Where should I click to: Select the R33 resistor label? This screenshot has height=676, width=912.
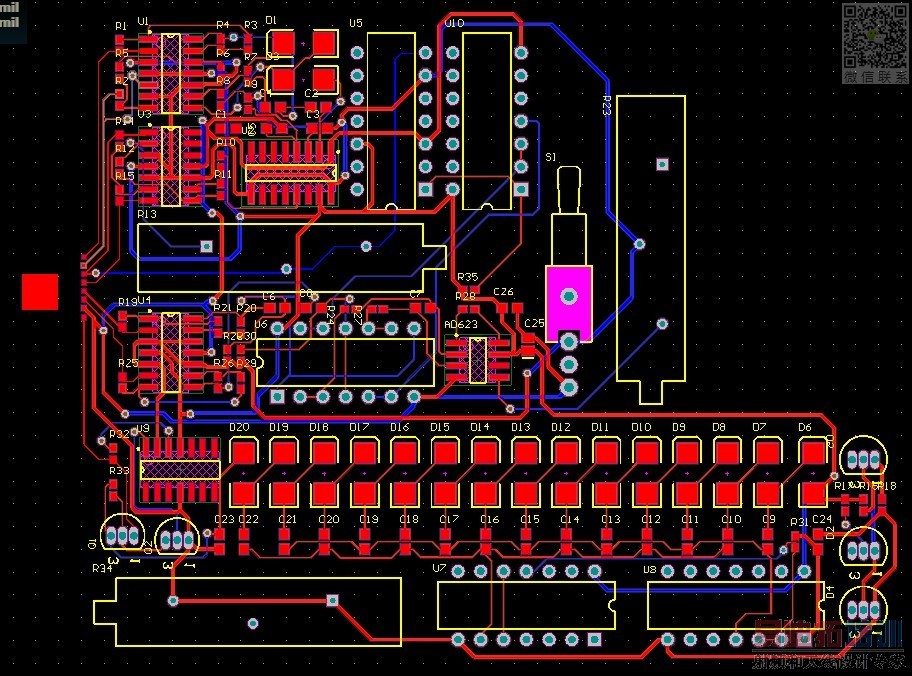coord(119,470)
